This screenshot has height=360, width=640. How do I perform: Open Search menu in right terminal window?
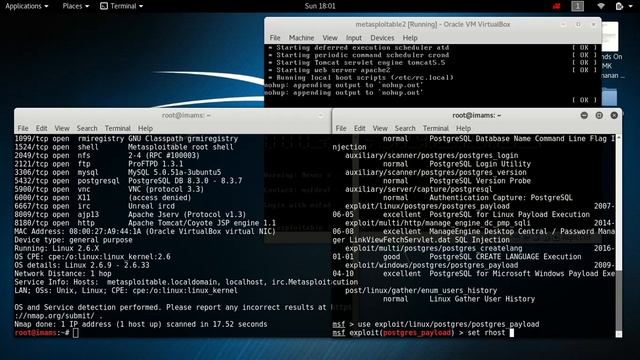pyautogui.click(x=405, y=128)
